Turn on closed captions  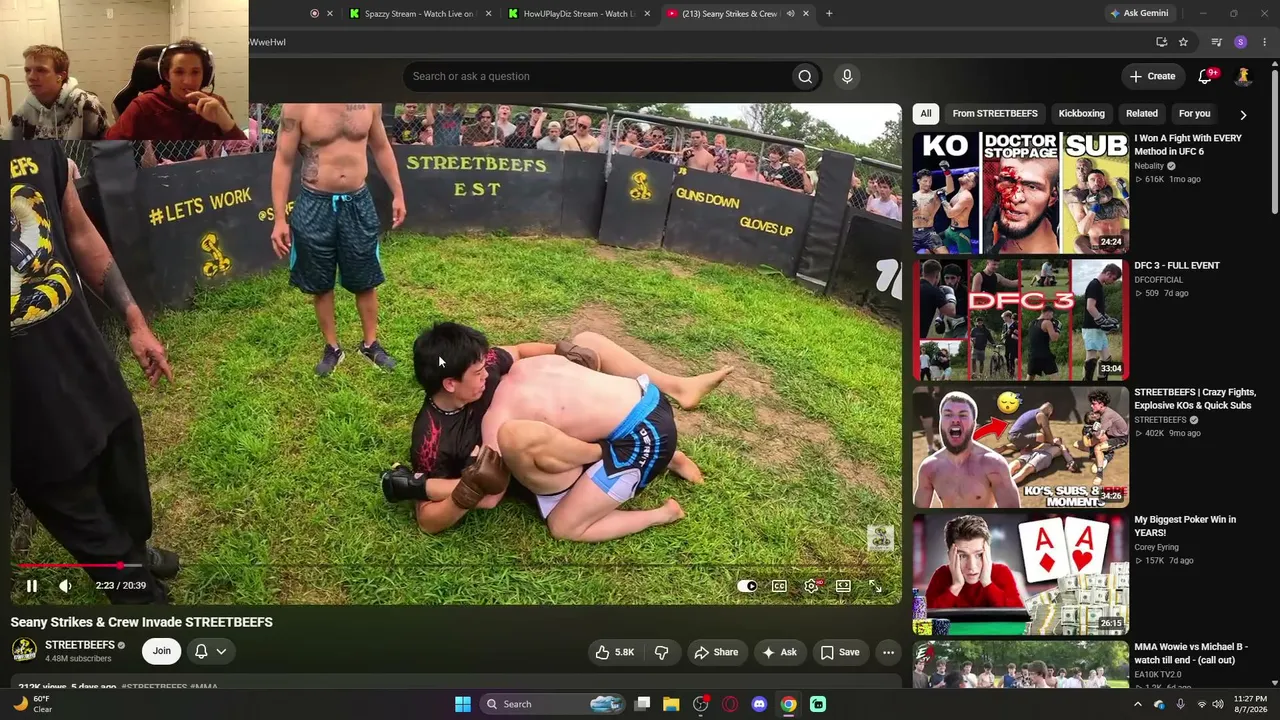click(779, 586)
